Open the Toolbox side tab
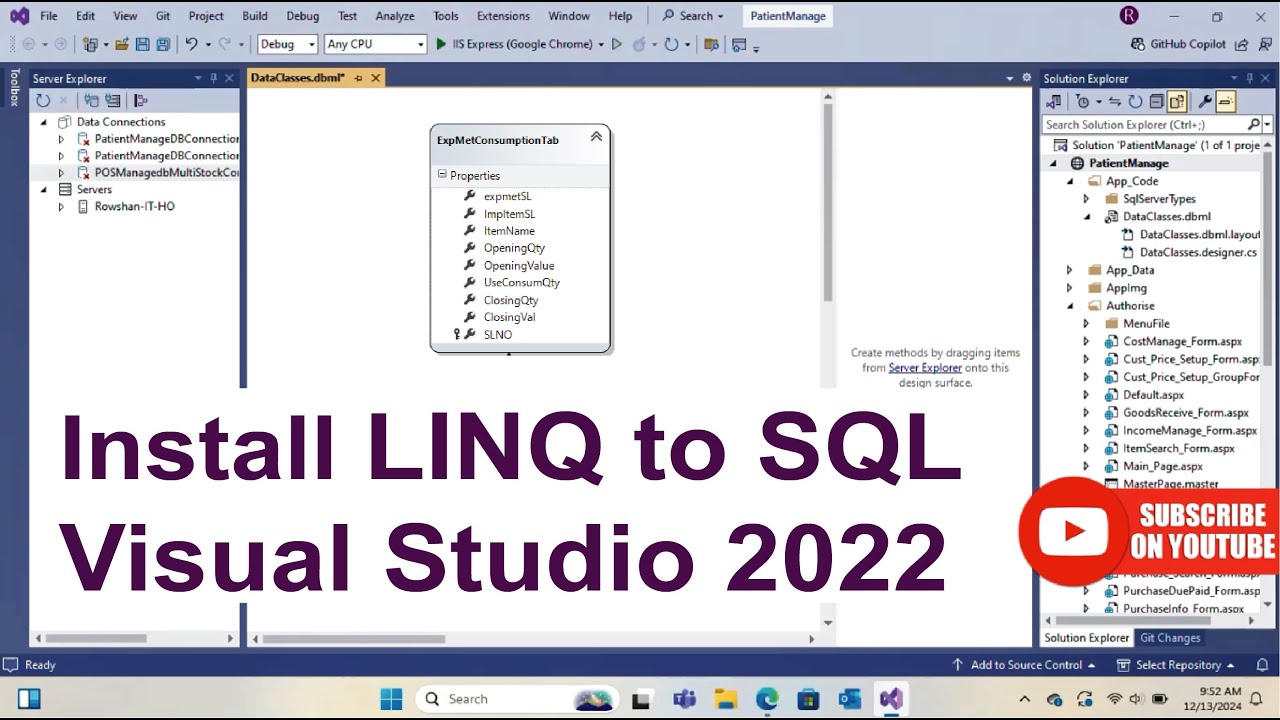Image resolution: width=1280 pixels, height=720 pixels. click(14, 87)
